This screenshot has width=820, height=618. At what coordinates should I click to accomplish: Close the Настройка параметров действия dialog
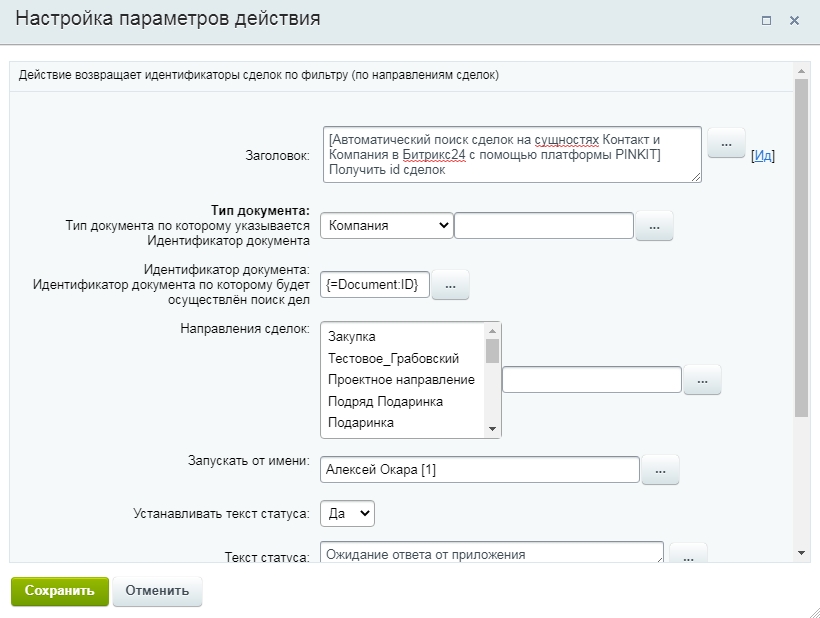click(794, 20)
